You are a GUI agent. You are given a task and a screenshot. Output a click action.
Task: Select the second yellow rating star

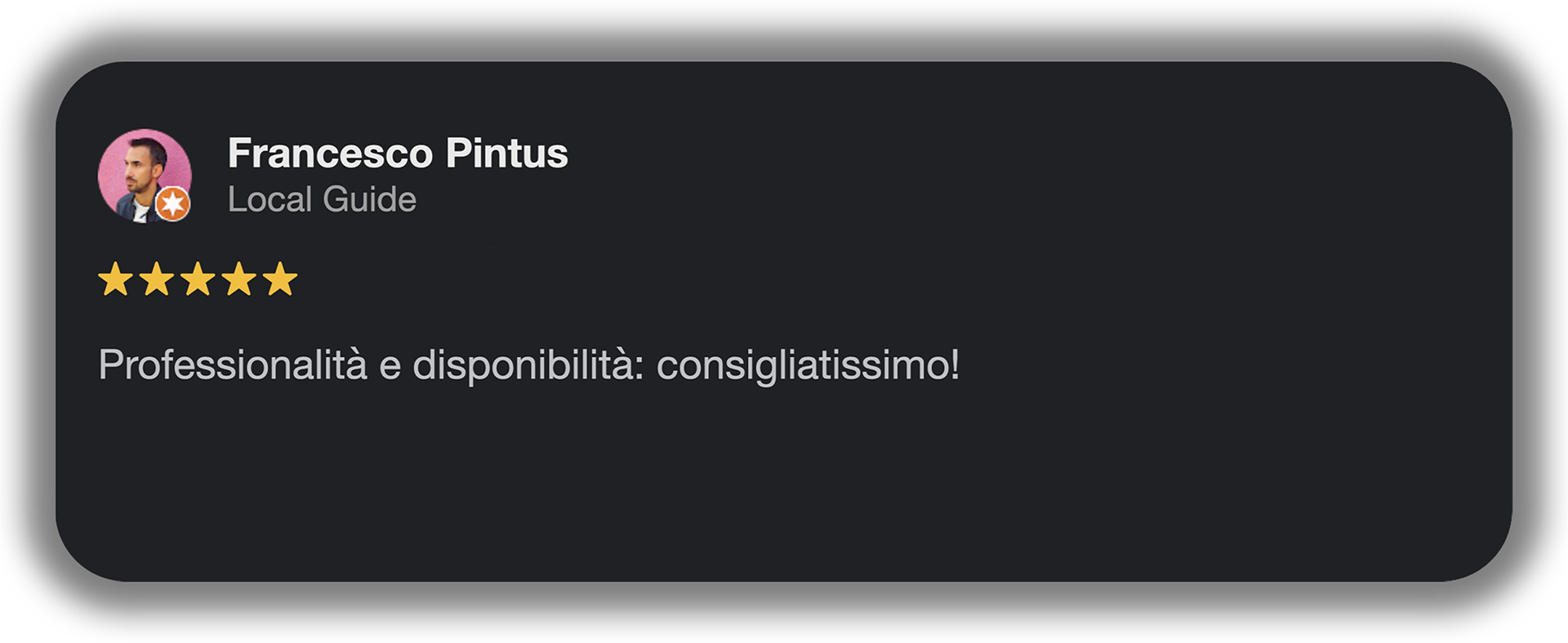pos(156,279)
